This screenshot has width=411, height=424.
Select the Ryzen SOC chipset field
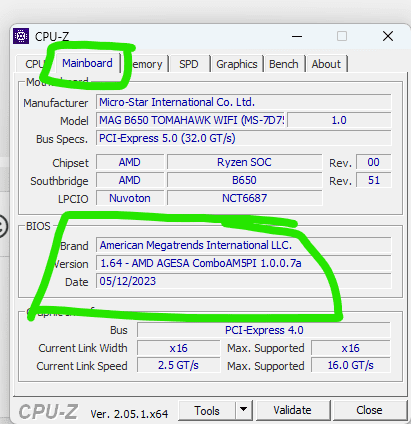tap(244, 162)
